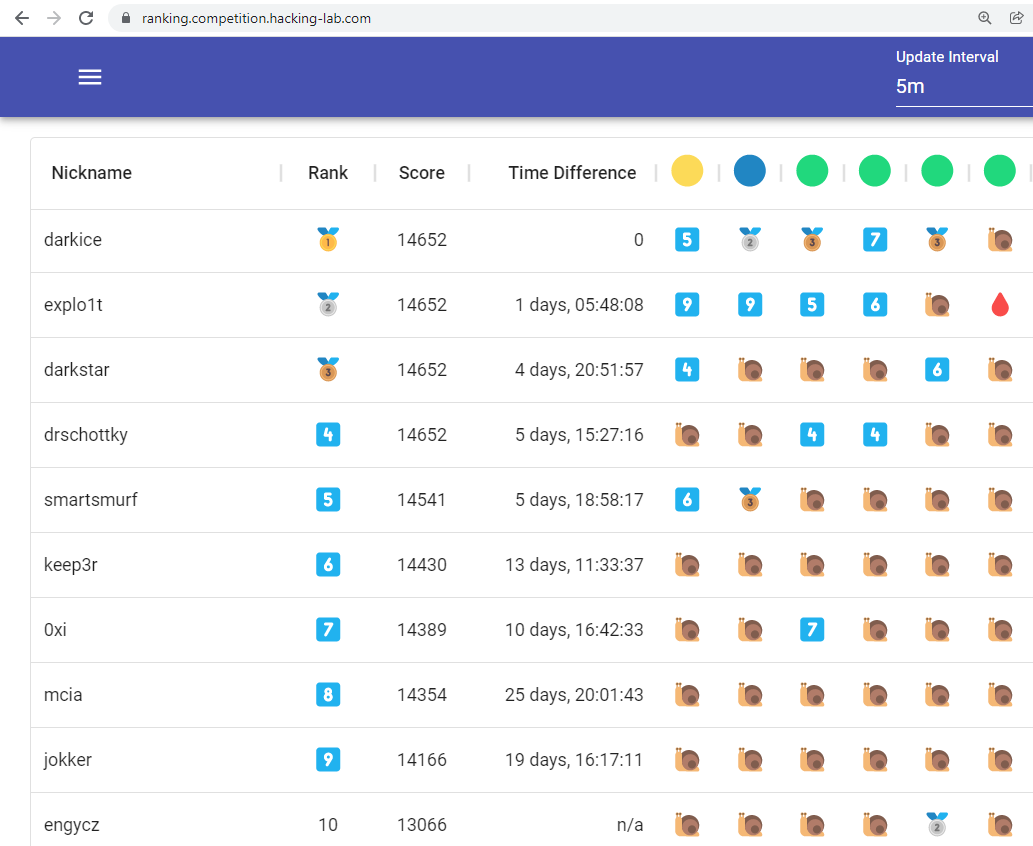Select nickname darkice
The image size is (1033, 846).
coord(73,240)
